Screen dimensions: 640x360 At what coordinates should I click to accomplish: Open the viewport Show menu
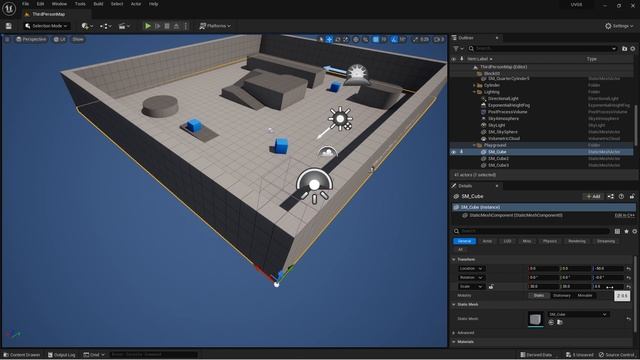[x=78, y=39]
